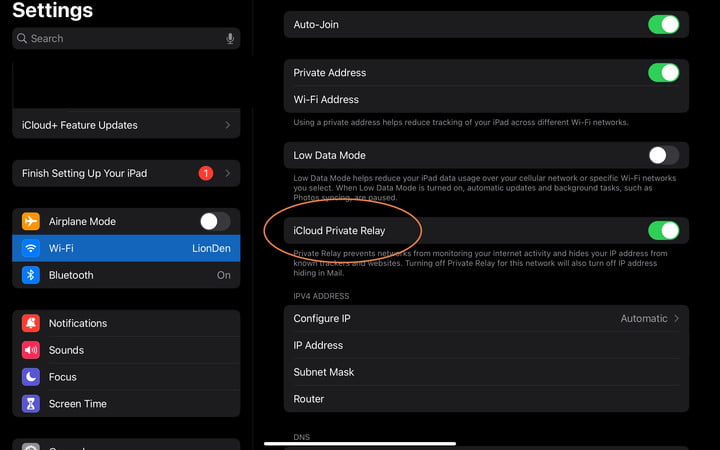Tap the Private Address label
720x450 pixels.
(x=330, y=73)
